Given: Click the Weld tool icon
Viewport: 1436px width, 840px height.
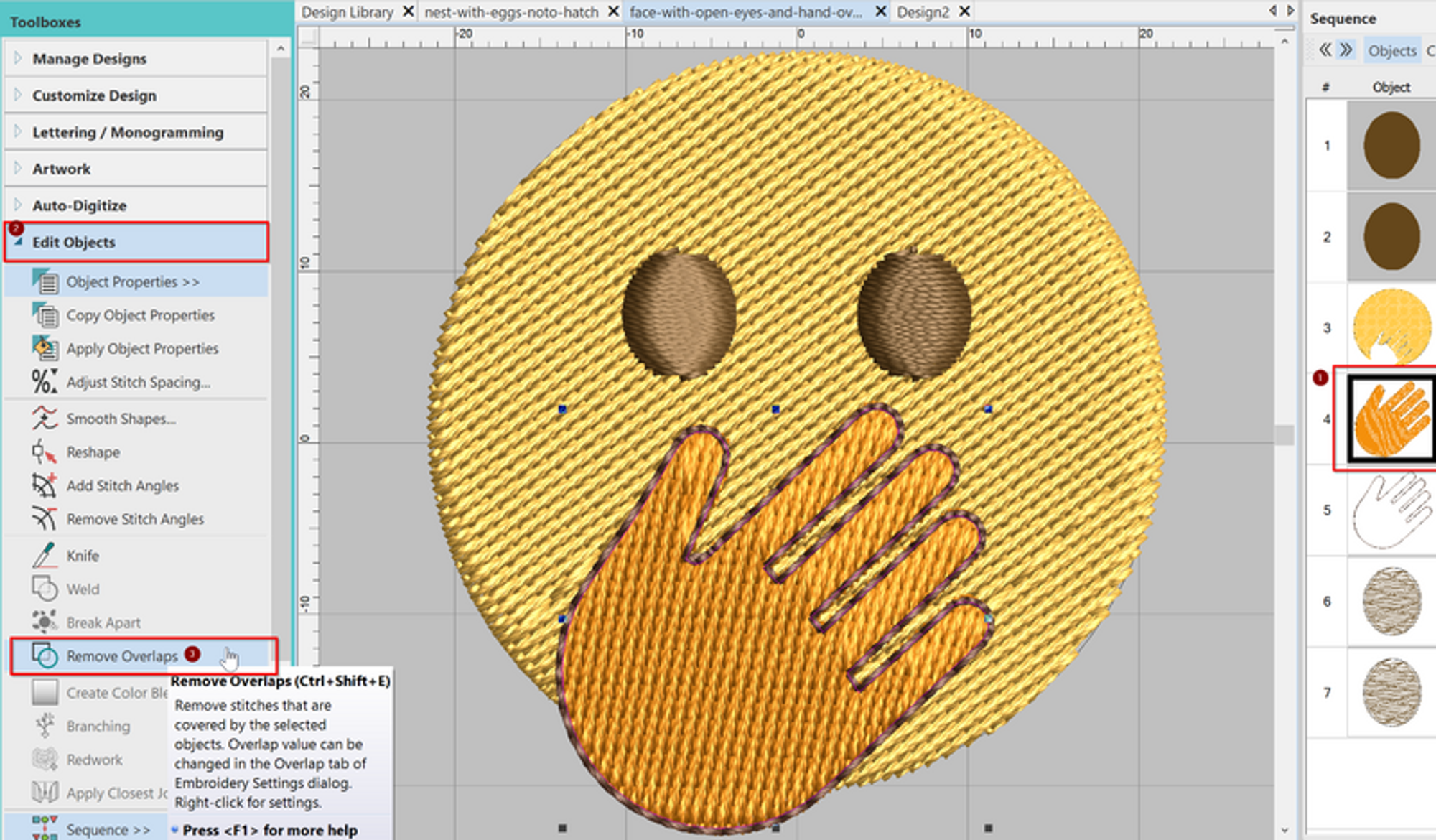Looking at the screenshot, I should click(x=45, y=589).
